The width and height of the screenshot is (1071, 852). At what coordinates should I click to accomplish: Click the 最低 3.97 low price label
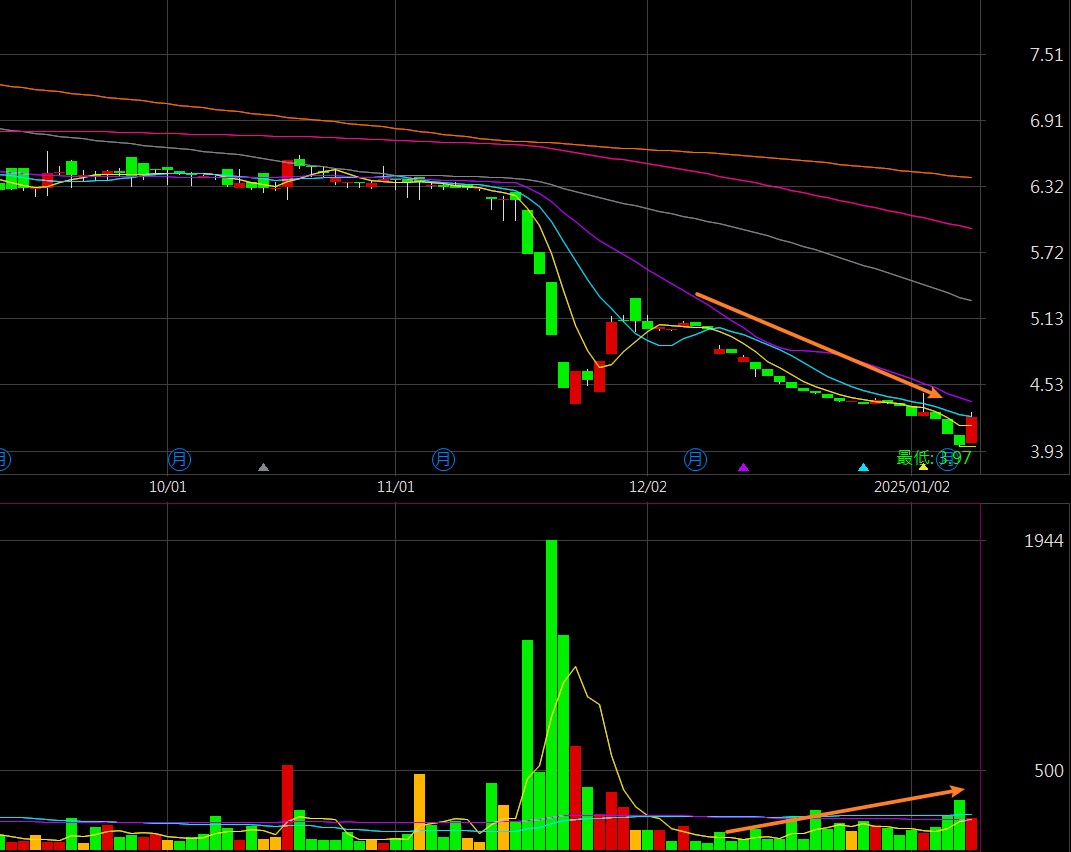933,458
